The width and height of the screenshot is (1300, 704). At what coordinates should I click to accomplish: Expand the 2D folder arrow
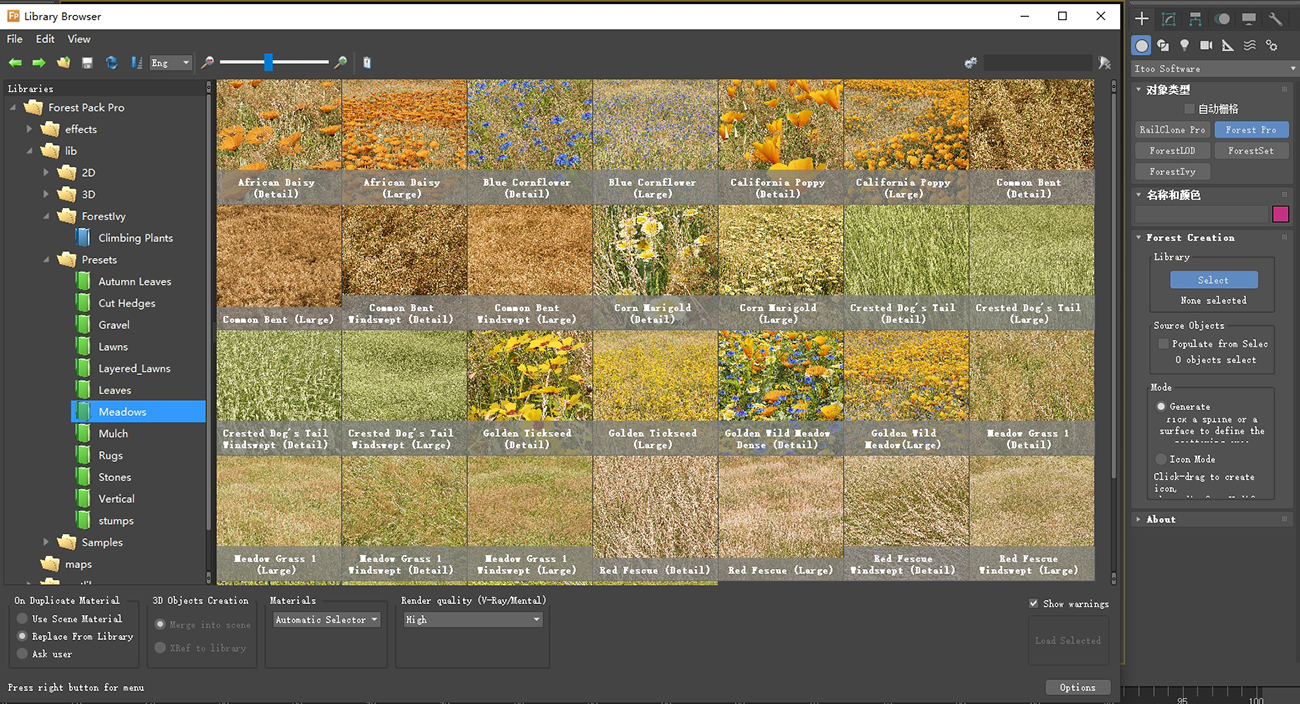click(x=46, y=173)
